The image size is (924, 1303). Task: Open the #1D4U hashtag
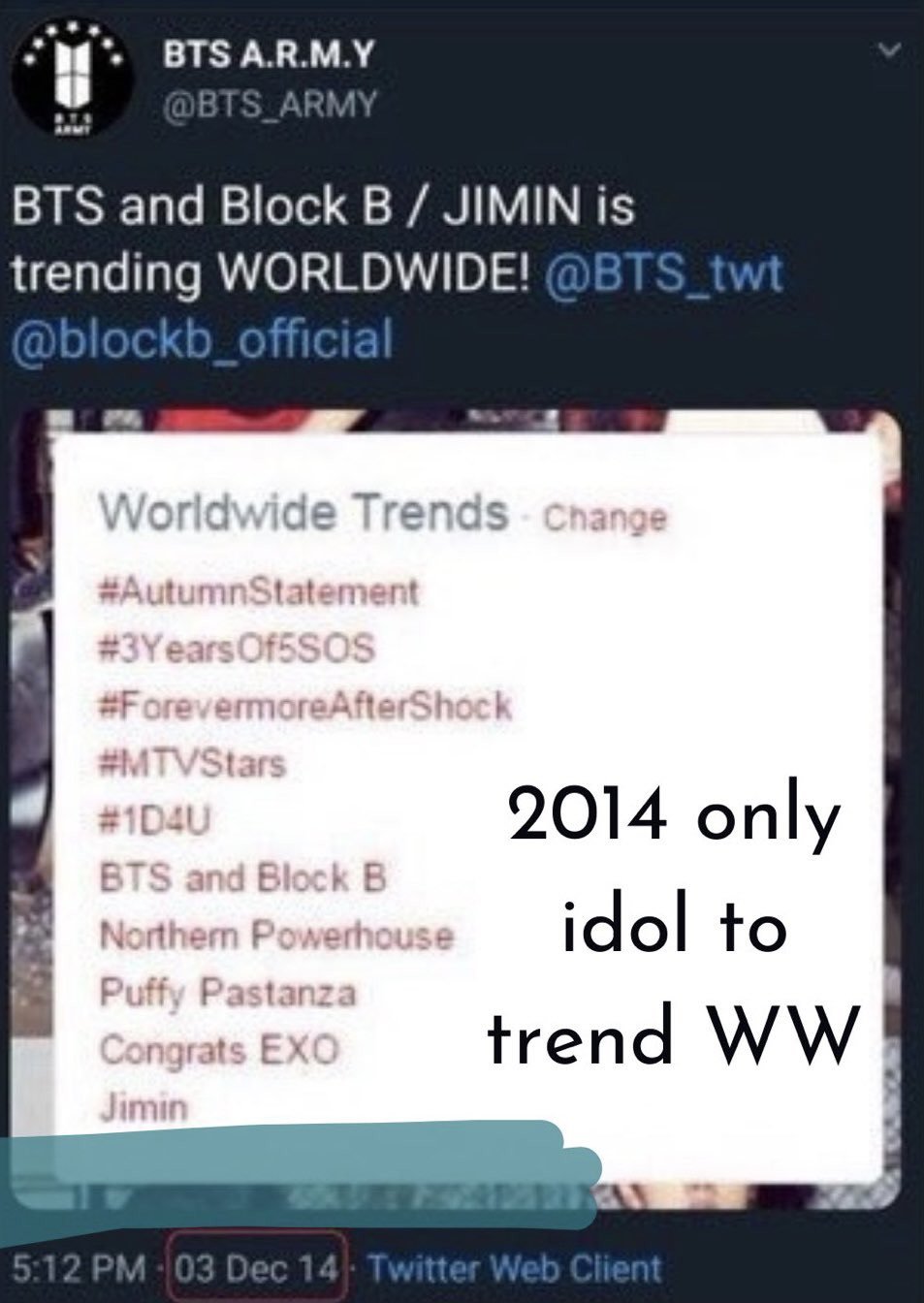(155, 821)
